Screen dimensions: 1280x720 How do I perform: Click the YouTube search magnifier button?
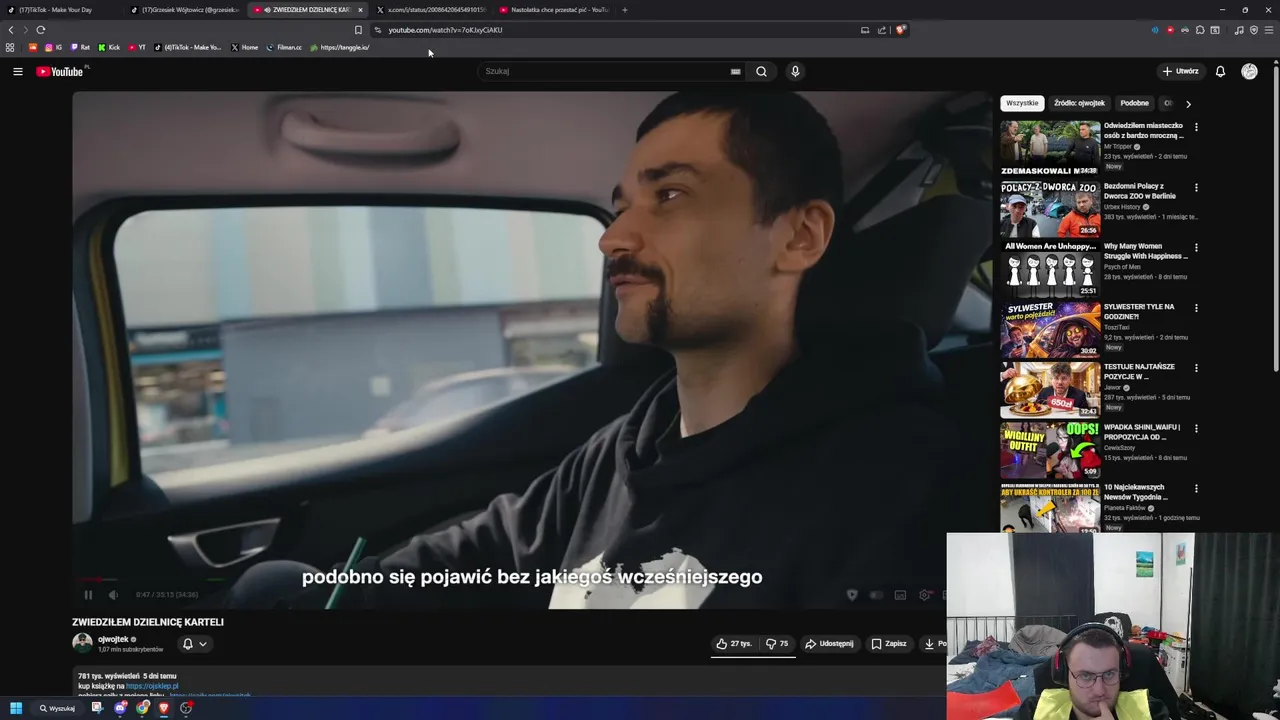coord(761,71)
